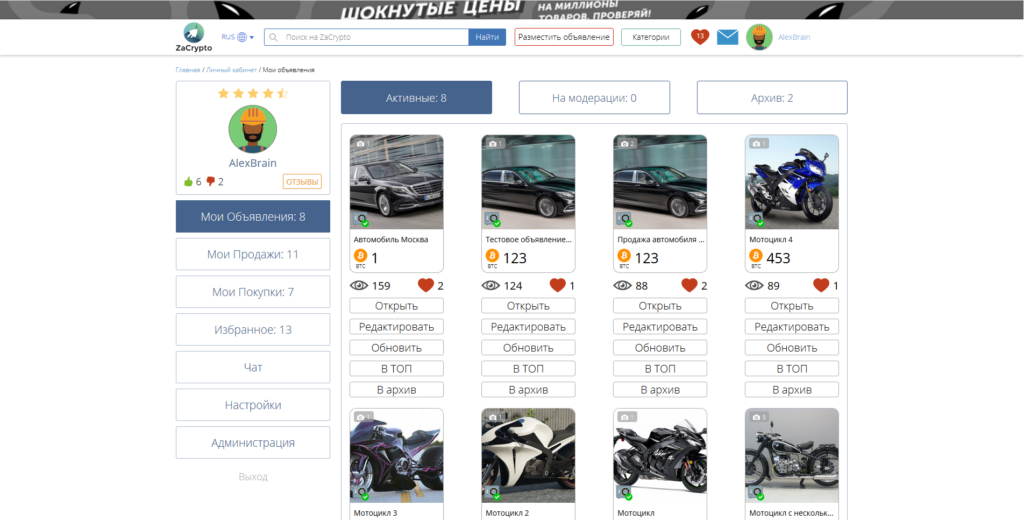Open the AlexBrain account menu

[x=794, y=37]
